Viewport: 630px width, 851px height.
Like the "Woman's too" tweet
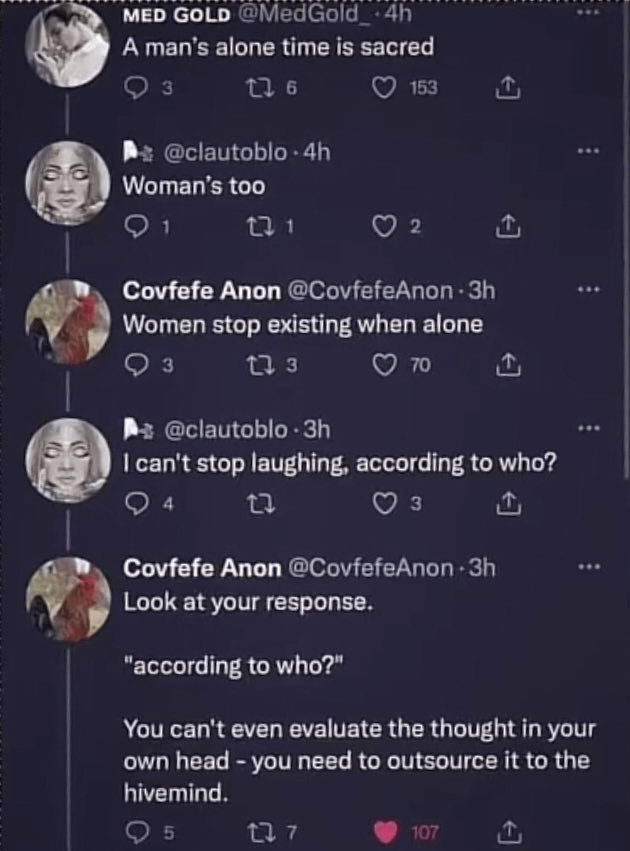pos(385,227)
